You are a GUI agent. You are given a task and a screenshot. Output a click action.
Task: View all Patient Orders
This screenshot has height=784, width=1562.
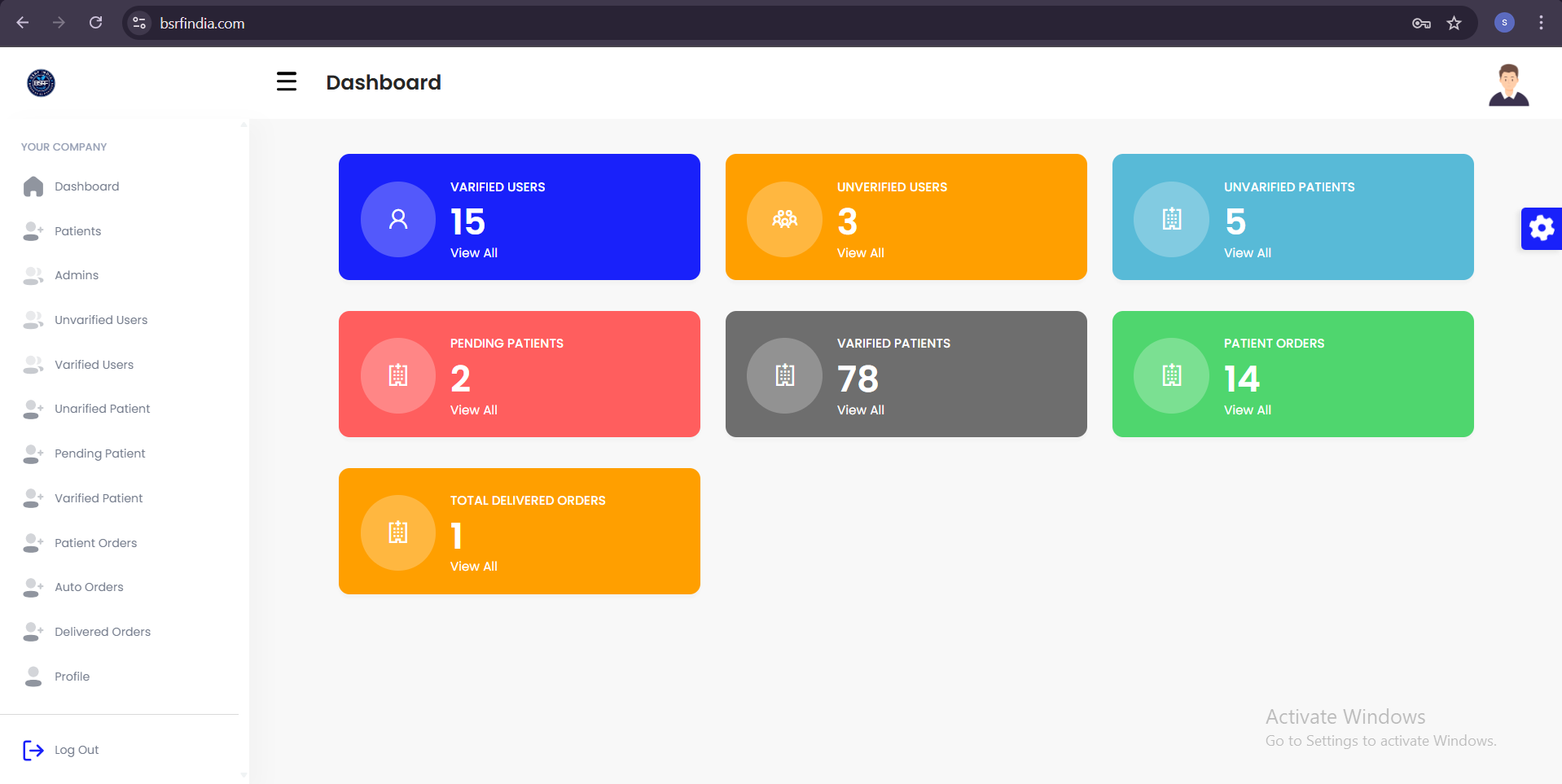click(x=1247, y=410)
